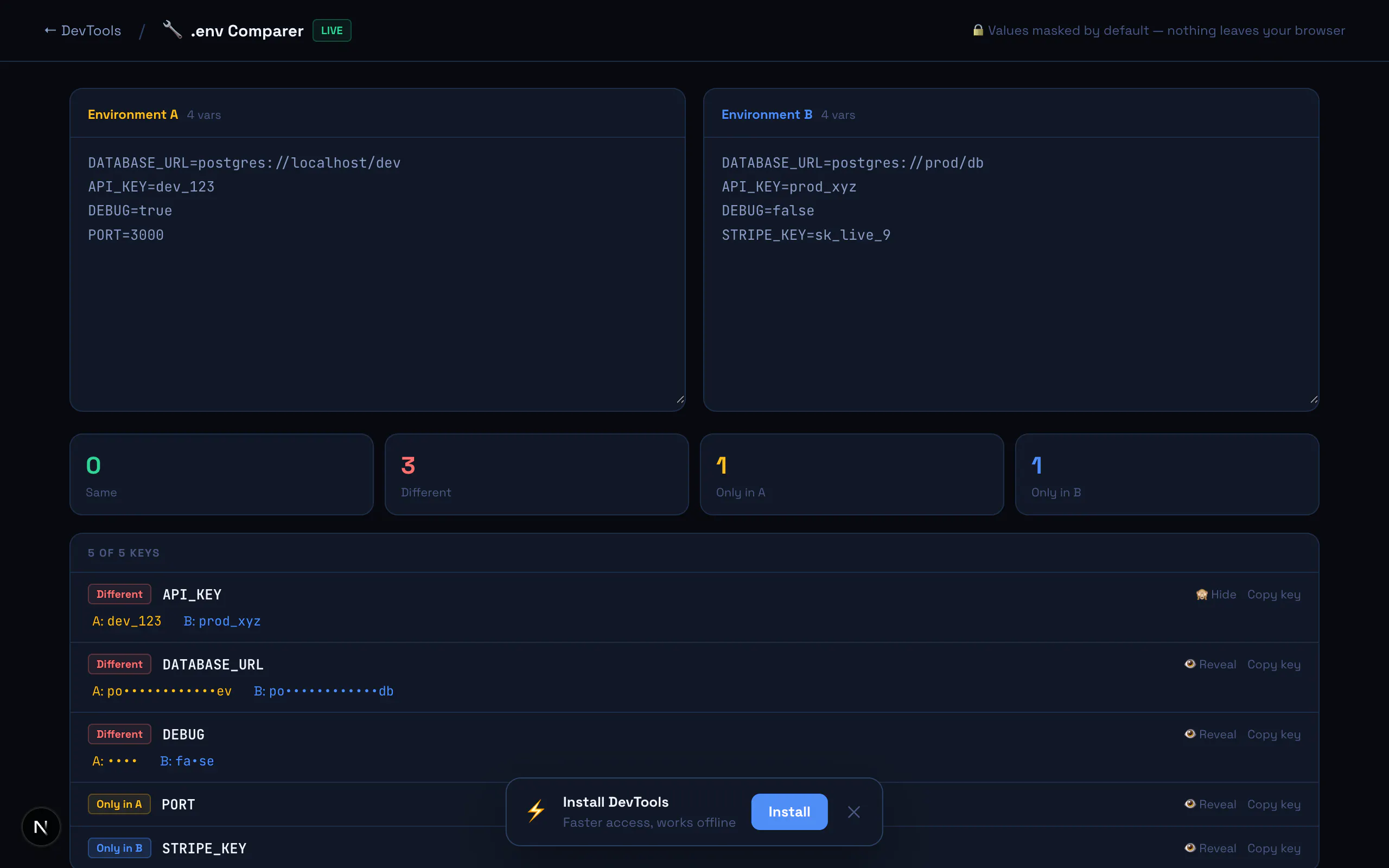The height and width of the screenshot is (868, 1389).
Task: Copy key for API_KEY row
Action: [1273, 594]
